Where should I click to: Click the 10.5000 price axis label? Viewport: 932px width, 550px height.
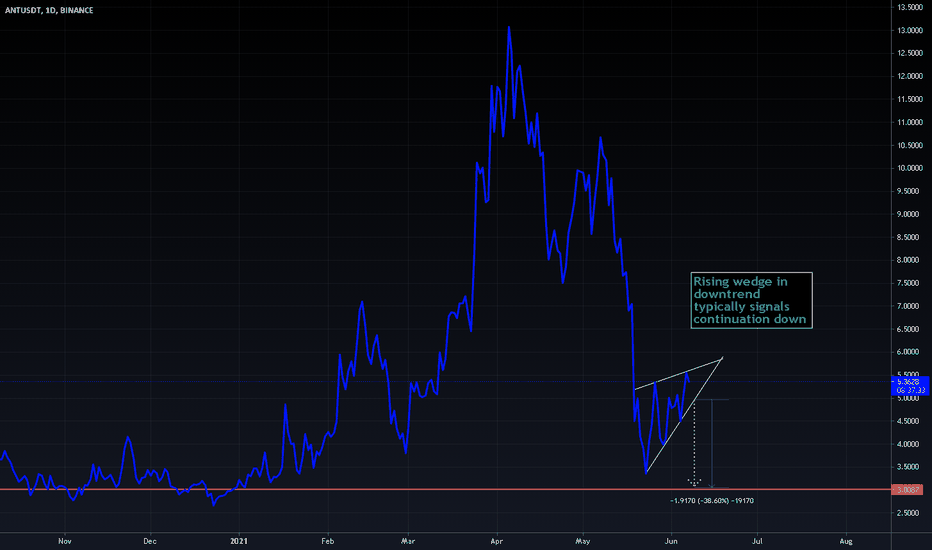(x=910, y=145)
